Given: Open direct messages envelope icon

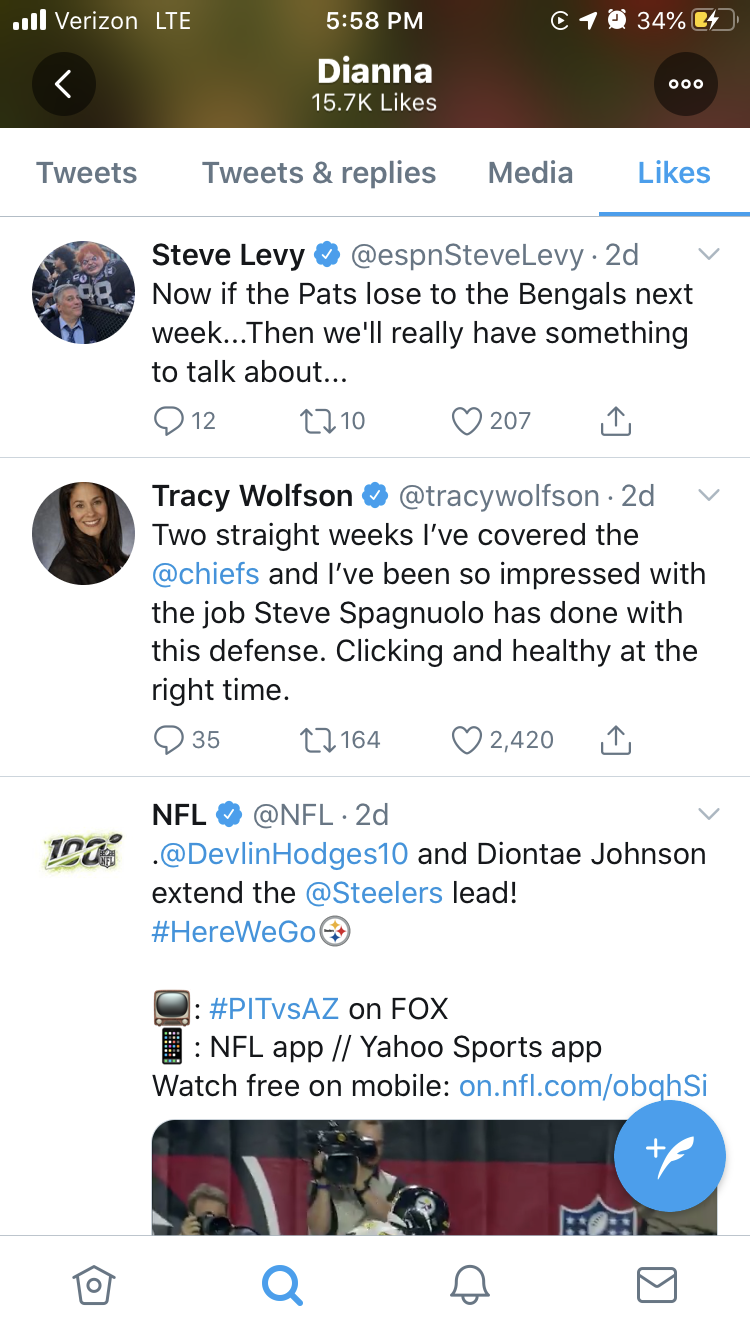Looking at the screenshot, I should click(x=657, y=1284).
